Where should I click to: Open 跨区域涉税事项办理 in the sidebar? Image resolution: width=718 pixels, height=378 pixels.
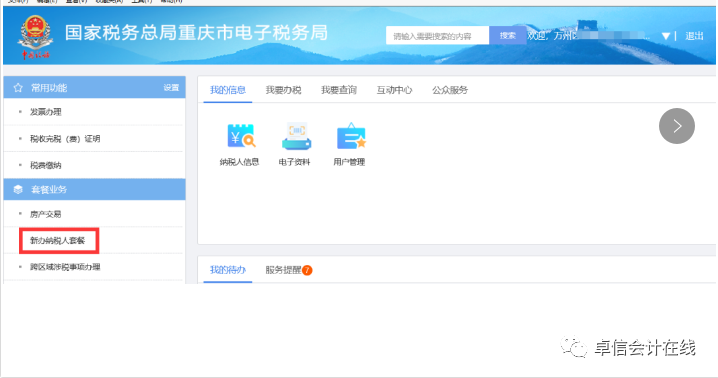coord(65,267)
